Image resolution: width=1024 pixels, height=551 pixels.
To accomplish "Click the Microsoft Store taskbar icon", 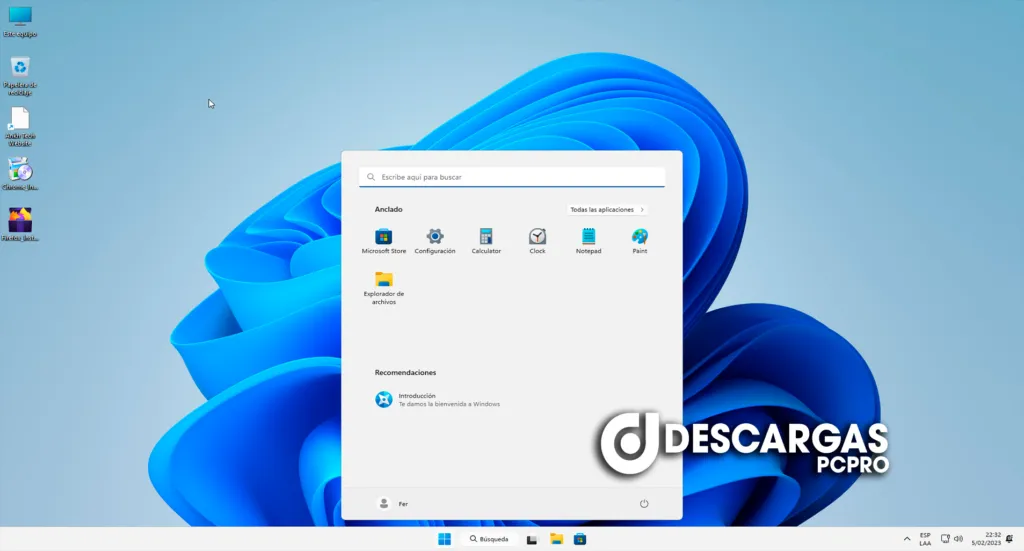I will click(579, 539).
